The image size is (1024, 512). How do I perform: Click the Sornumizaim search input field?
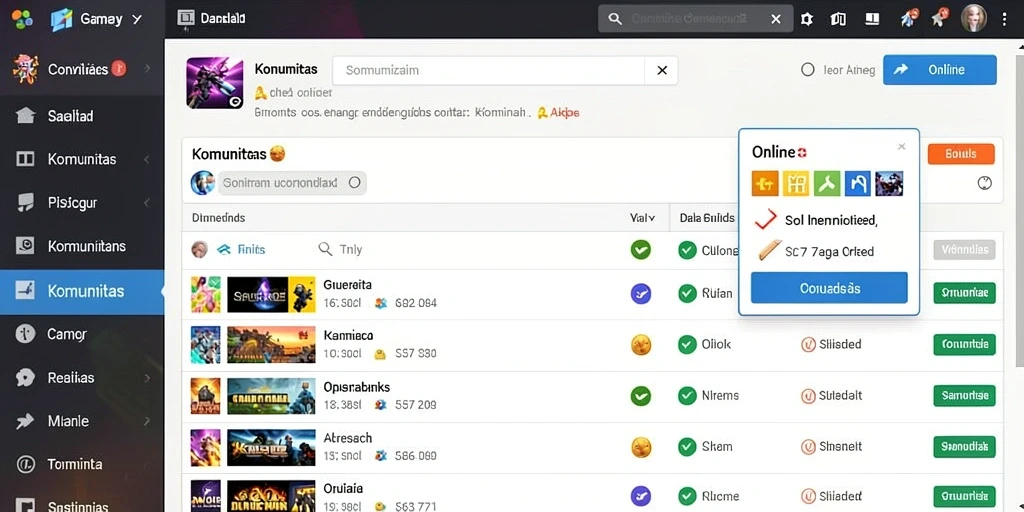coord(488,70)
